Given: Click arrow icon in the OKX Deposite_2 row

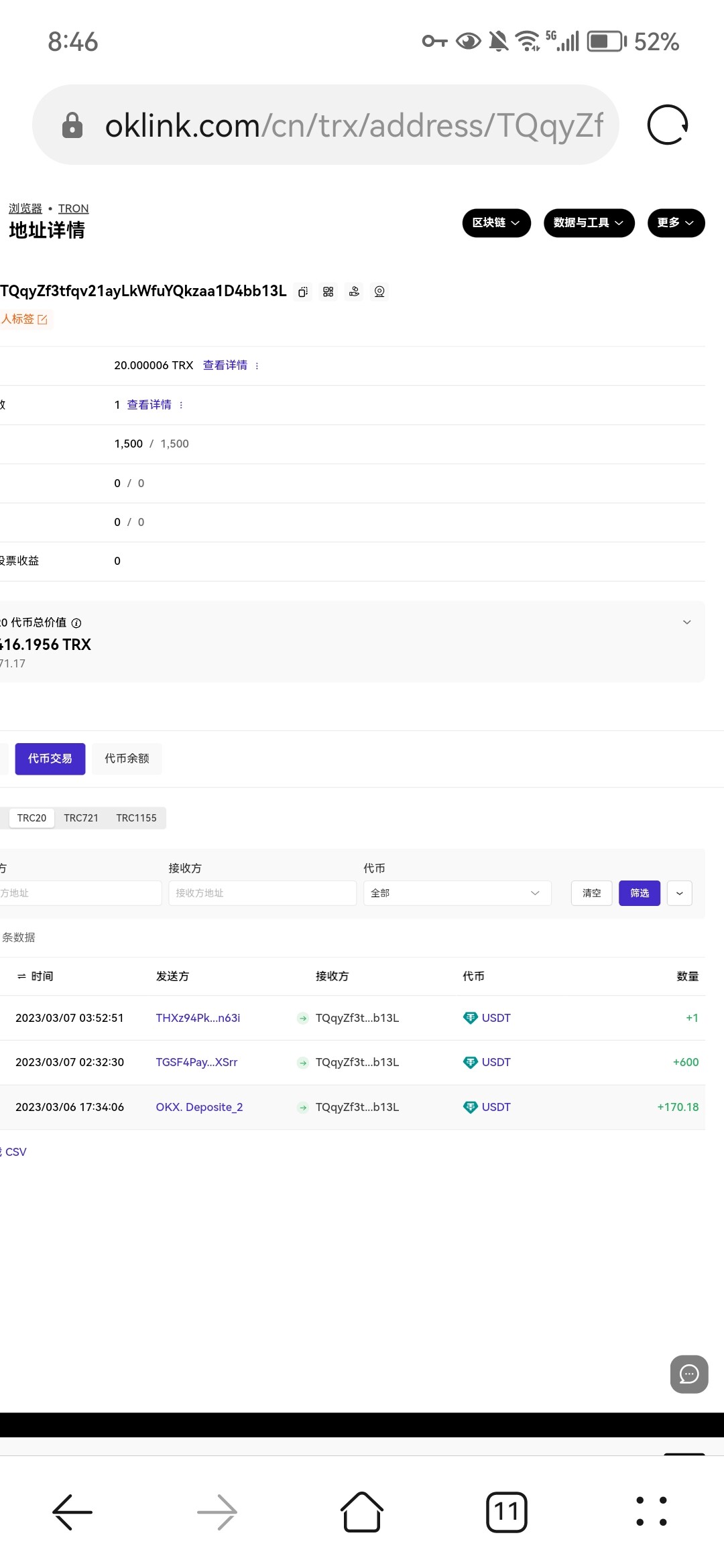Looking at the screenshot, I should (x=303, y=1107).
